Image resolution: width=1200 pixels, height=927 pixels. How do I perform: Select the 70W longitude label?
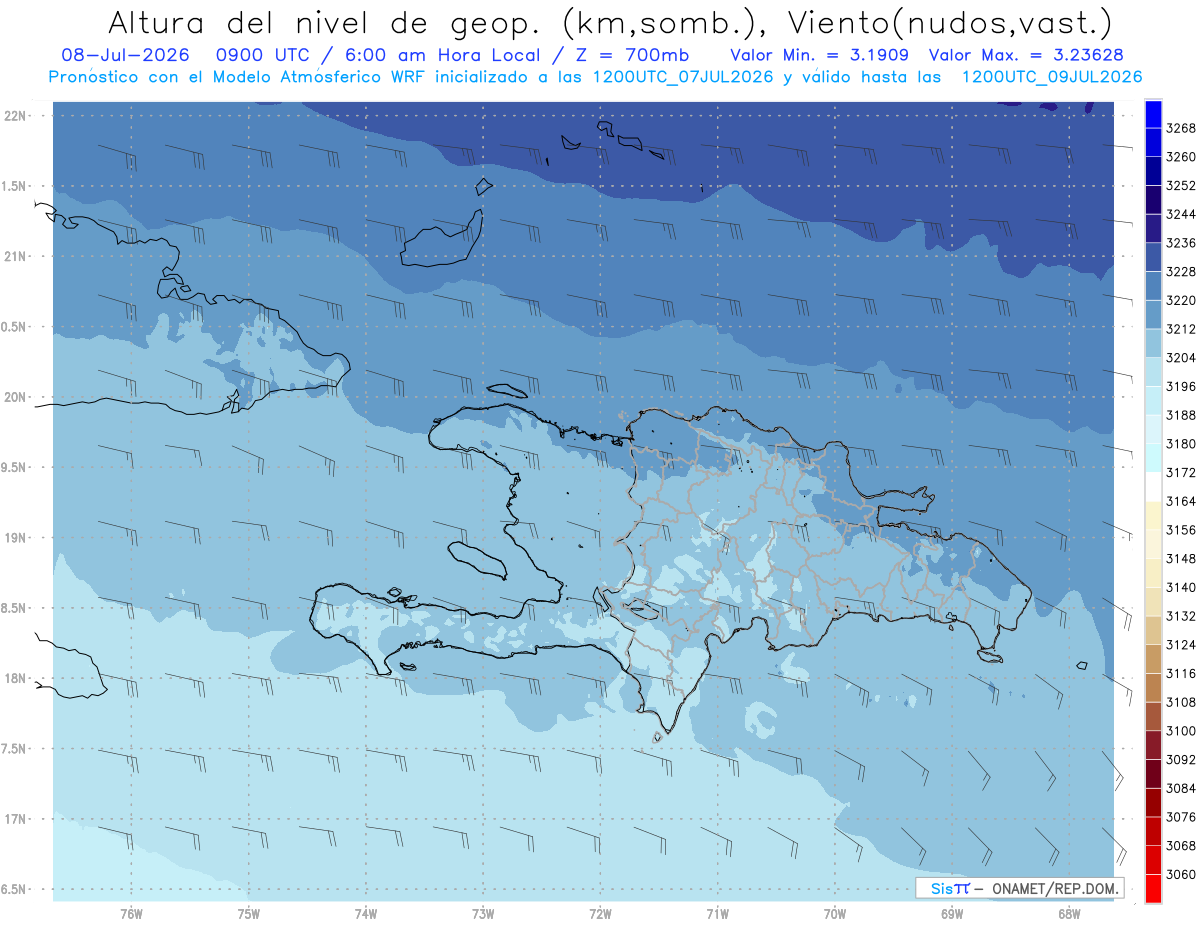(835, 913)
